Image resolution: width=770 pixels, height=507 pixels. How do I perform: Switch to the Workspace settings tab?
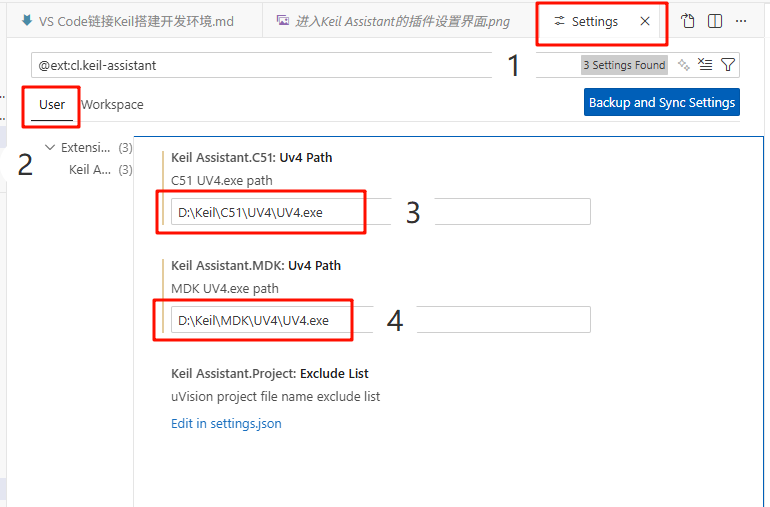[x=112, y=105]
